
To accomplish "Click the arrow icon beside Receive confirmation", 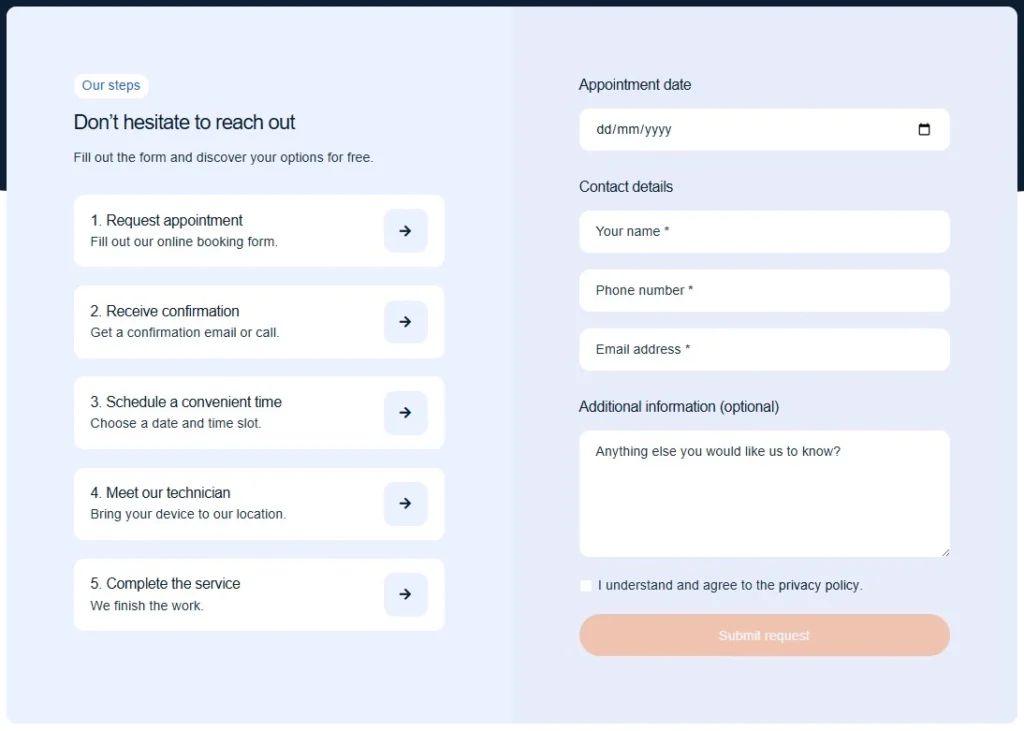I will tap(405, 322).
